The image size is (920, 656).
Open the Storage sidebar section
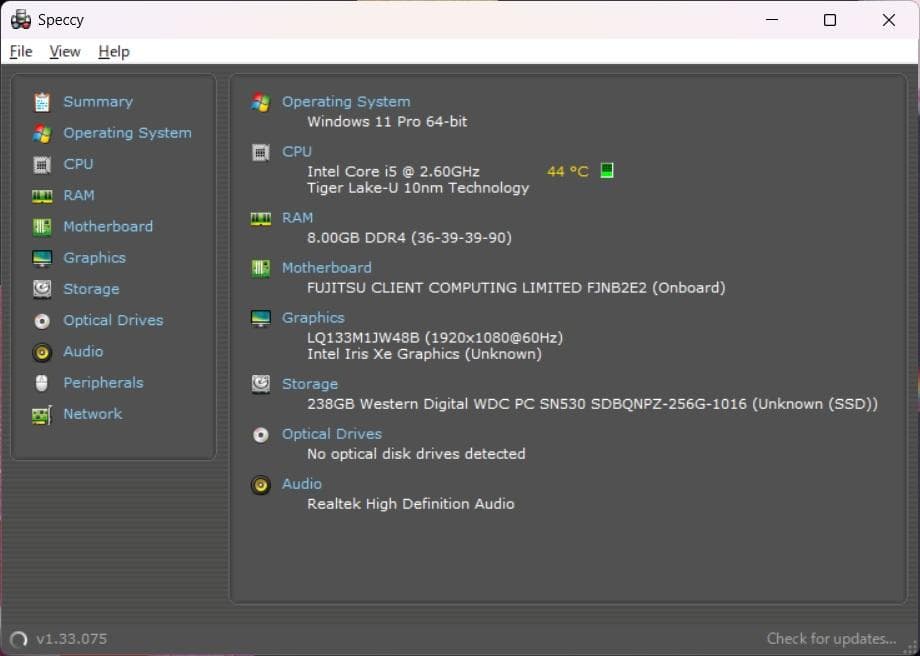91,289
